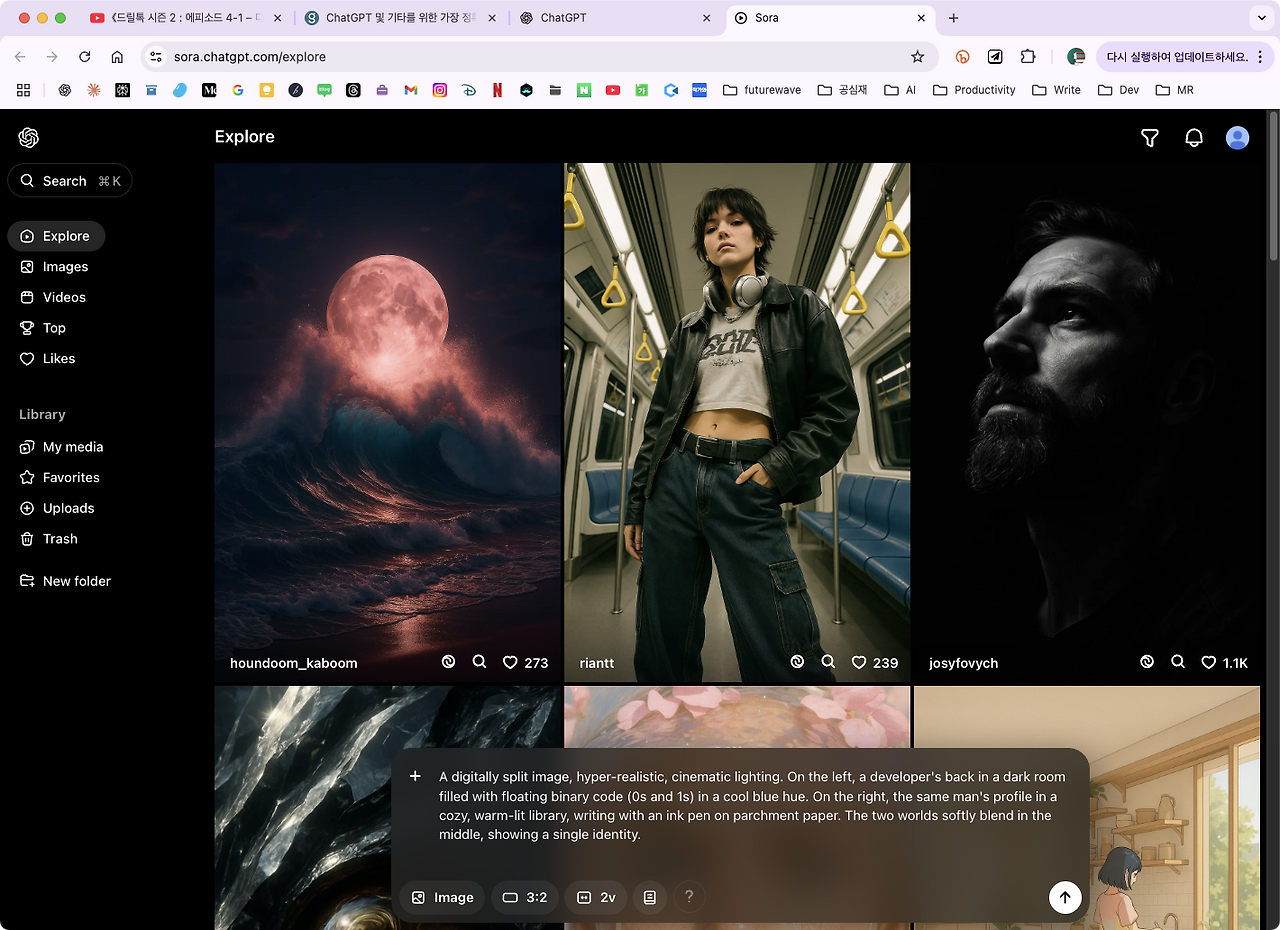
Task: Click the address bar URL
Action: tap(250, 57)
